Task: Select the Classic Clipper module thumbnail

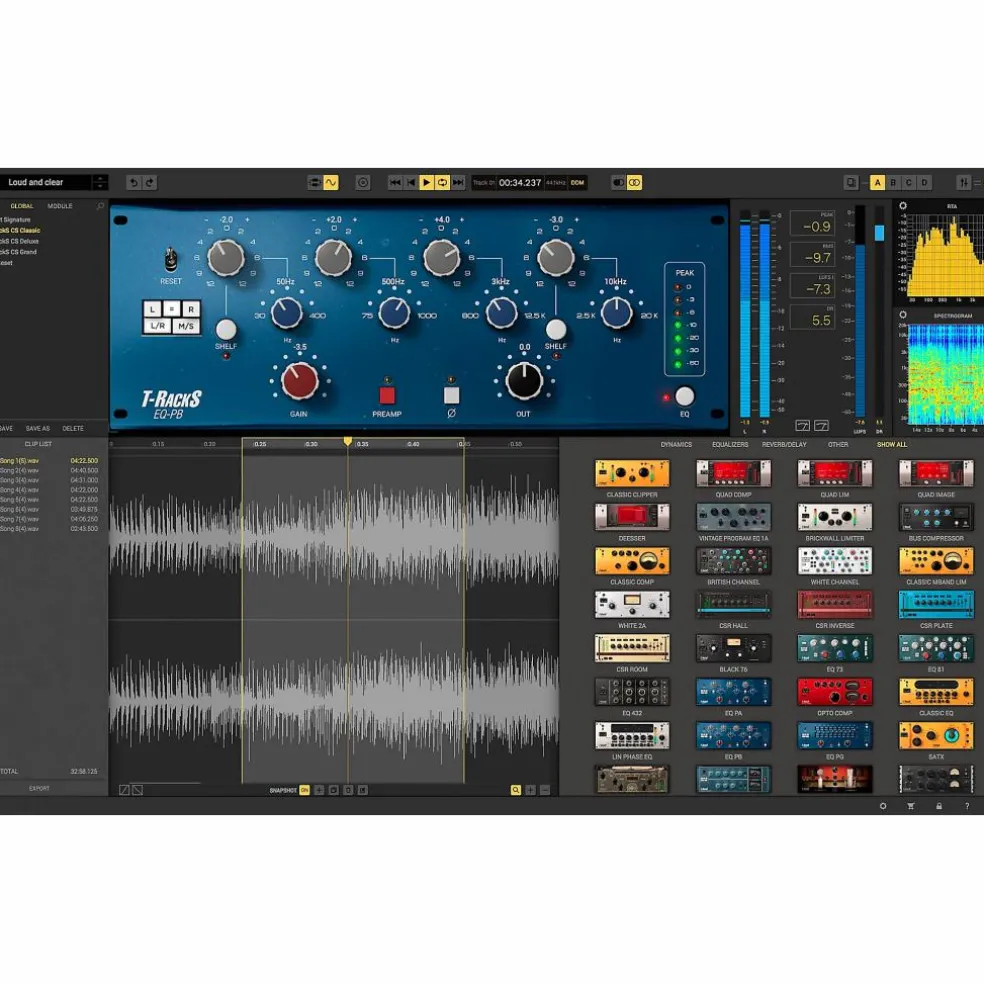Action: [632, 473]
